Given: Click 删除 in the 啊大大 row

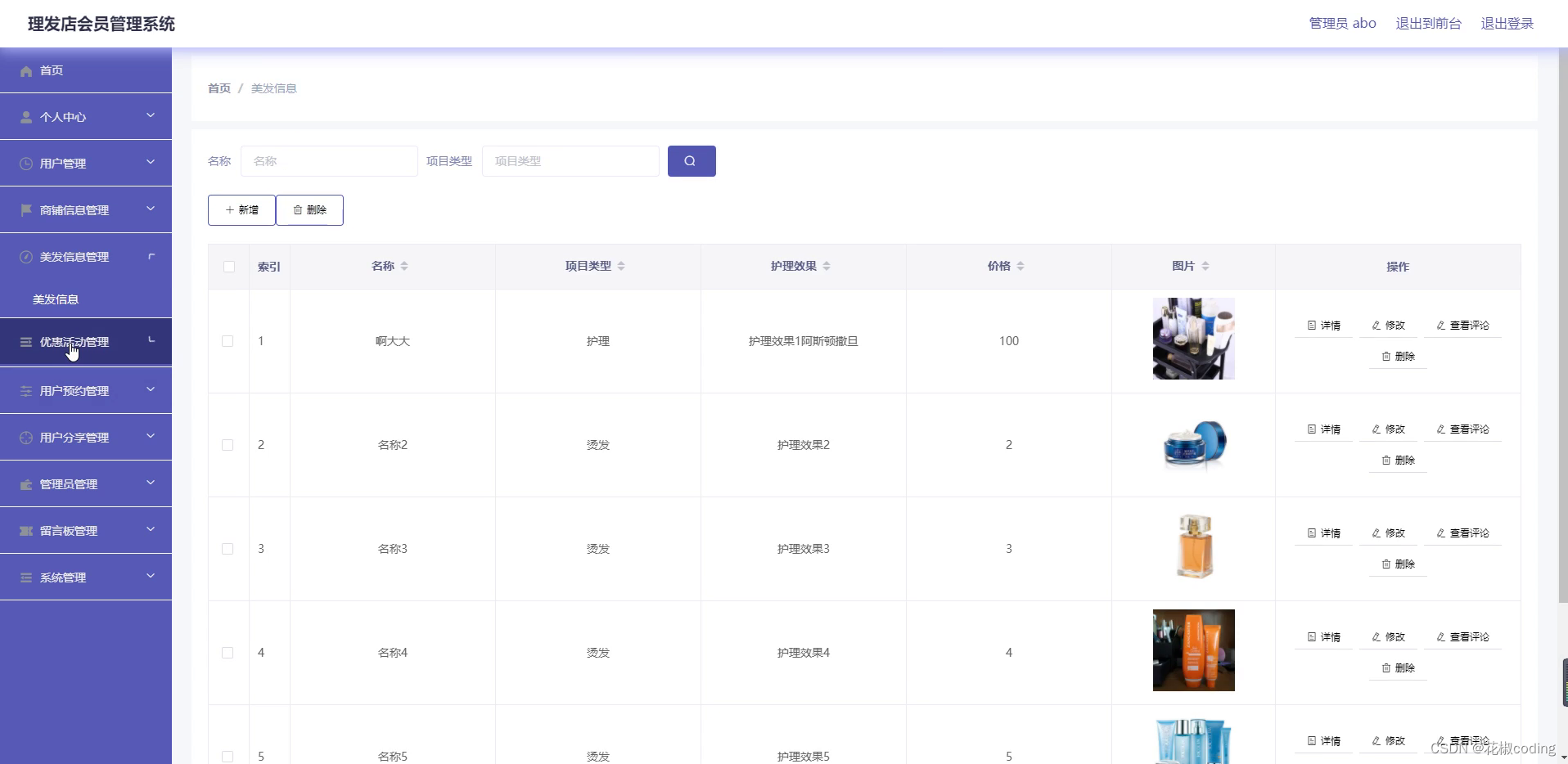Looking at the screenshot, I should [x=1399, y=357].
